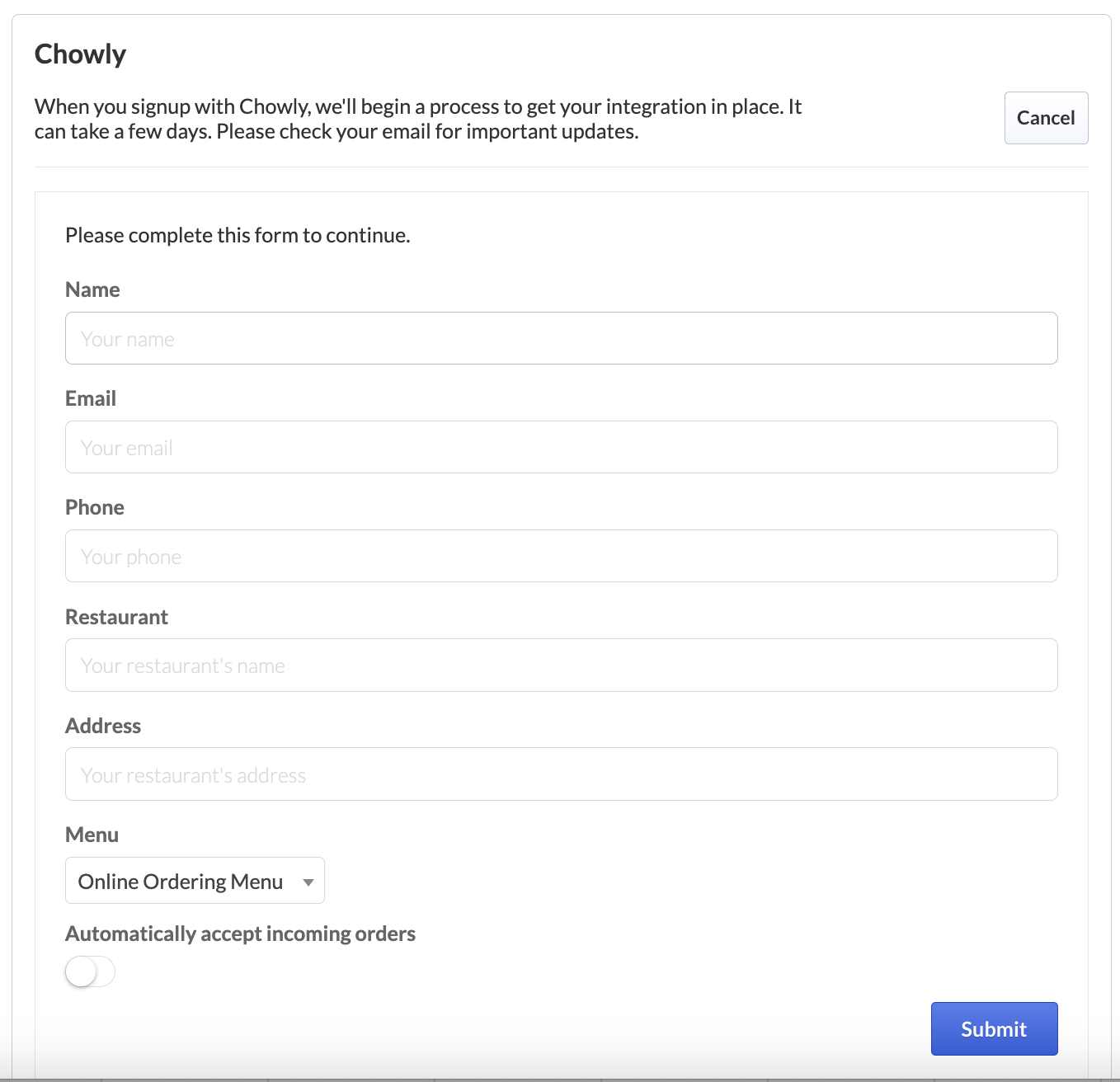This screenshot has width=1120, height=1082.
Task: Click the Name input field
Action: [561, 338]
